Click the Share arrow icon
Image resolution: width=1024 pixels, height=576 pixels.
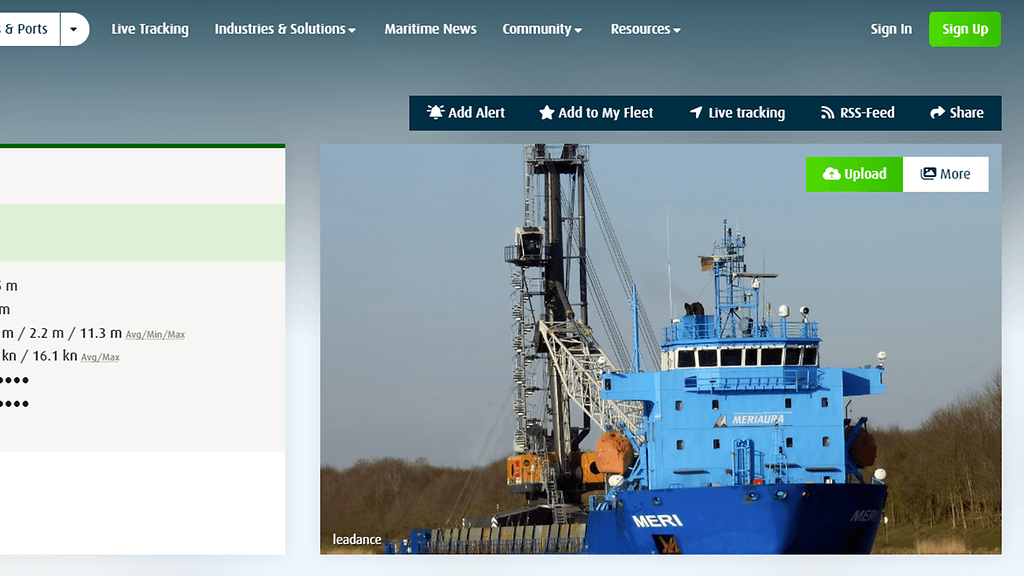(937, 113)
